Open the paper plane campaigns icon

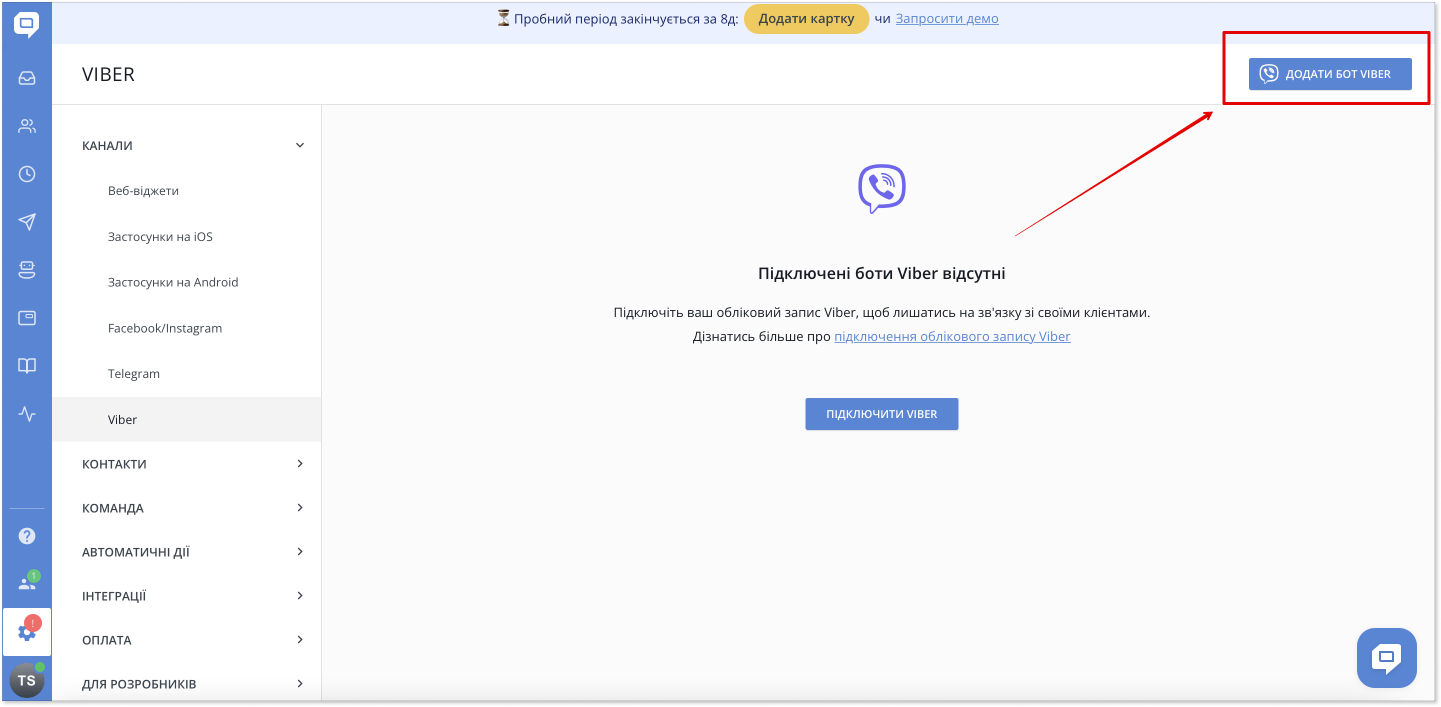(x=27, y=222)
